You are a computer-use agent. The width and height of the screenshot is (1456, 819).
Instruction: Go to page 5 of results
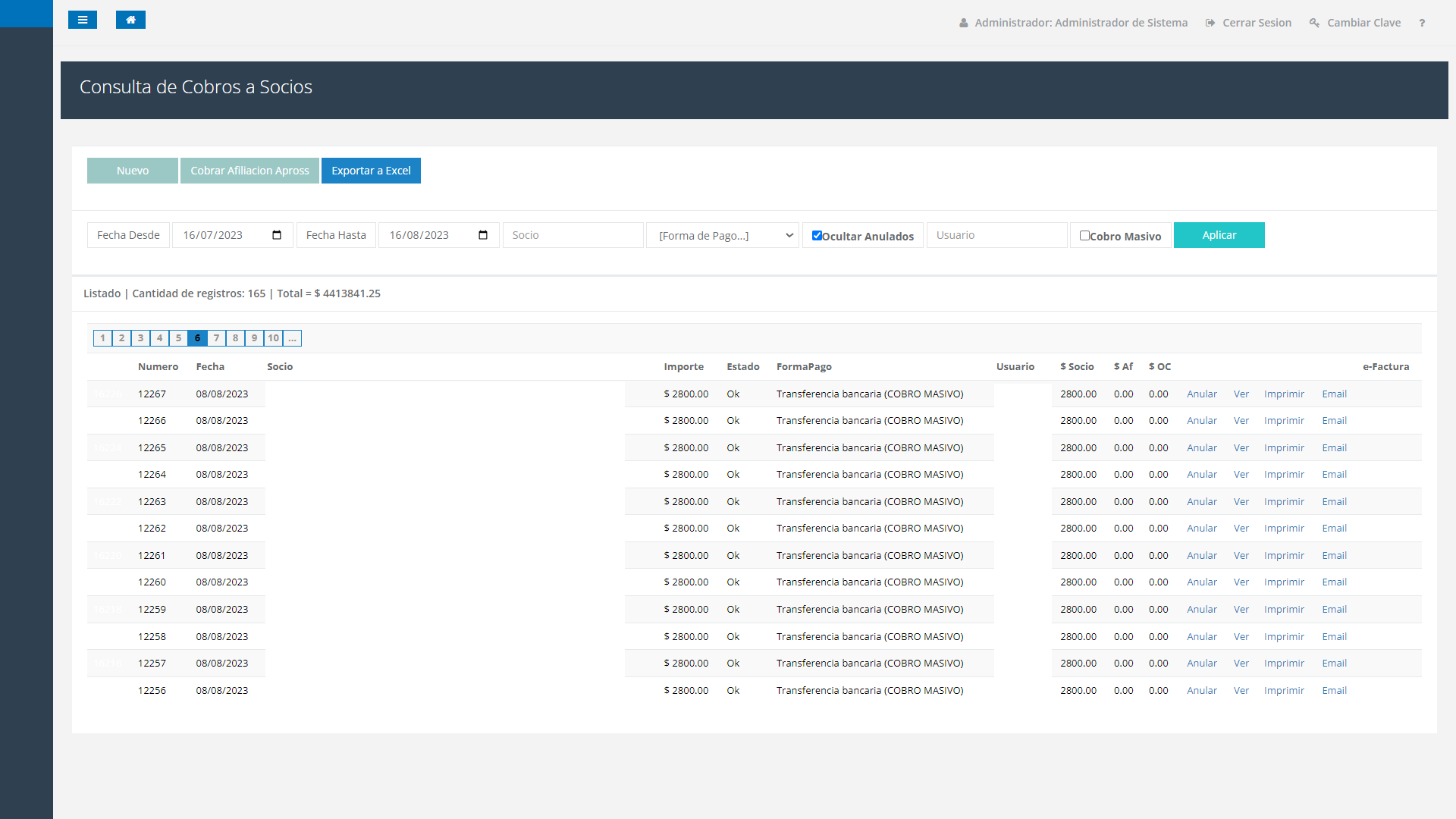[x=178, y=338]
